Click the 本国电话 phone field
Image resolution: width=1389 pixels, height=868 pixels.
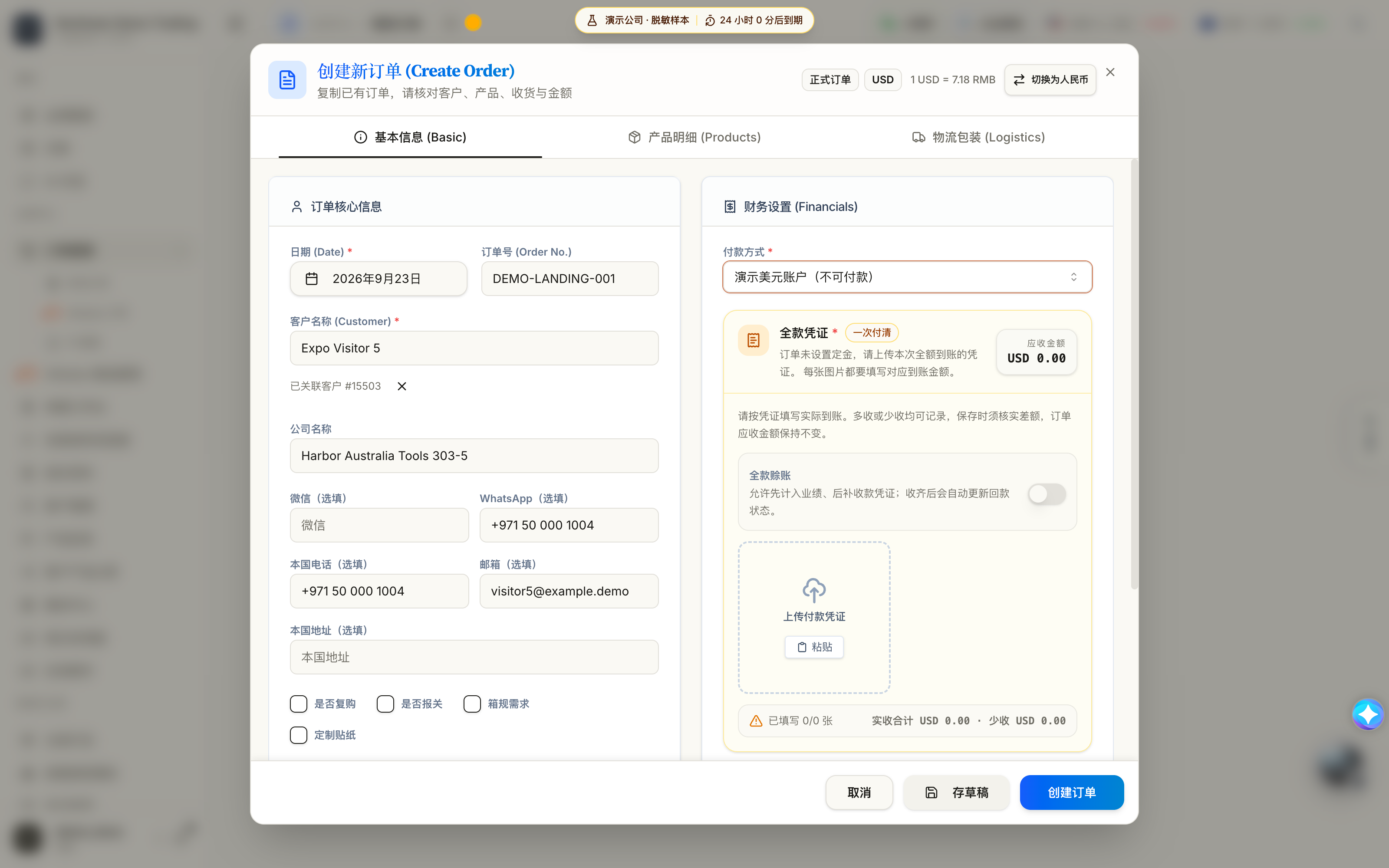(x=379, y=591)
